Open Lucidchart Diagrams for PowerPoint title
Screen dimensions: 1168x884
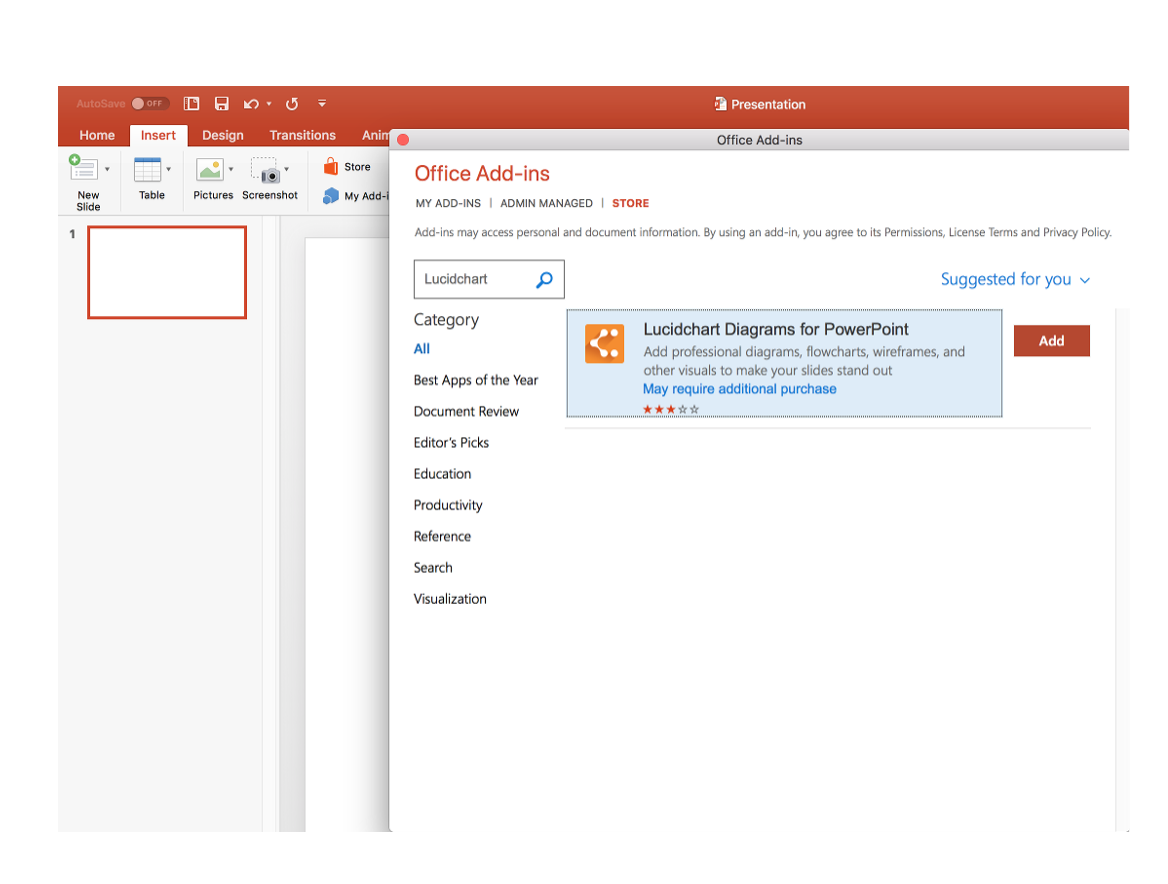[x=775, y=329]
